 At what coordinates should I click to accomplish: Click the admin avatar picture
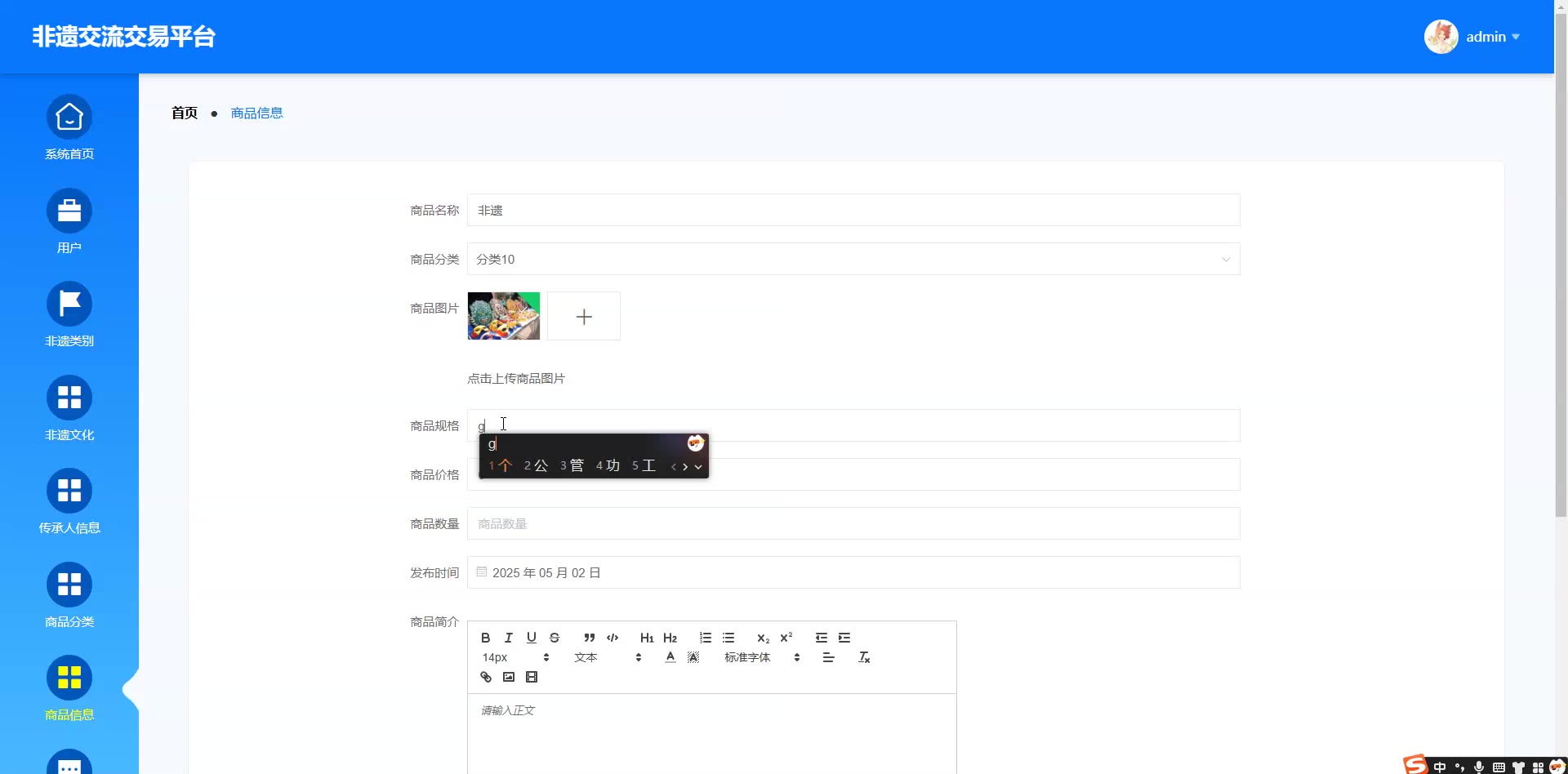point(1441,37)
